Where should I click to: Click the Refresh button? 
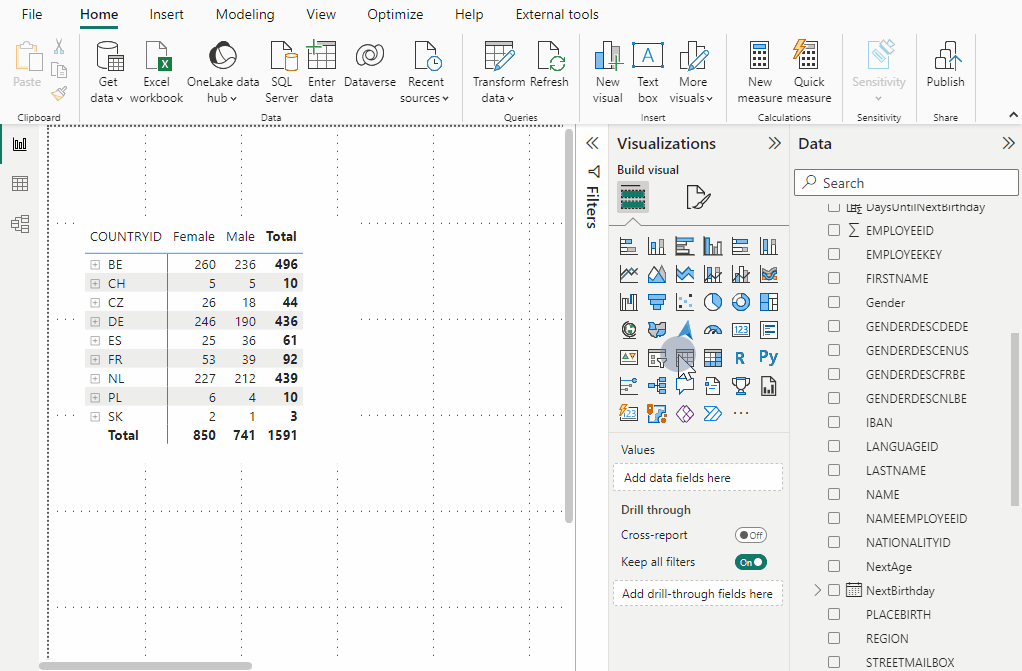[549, 64]
